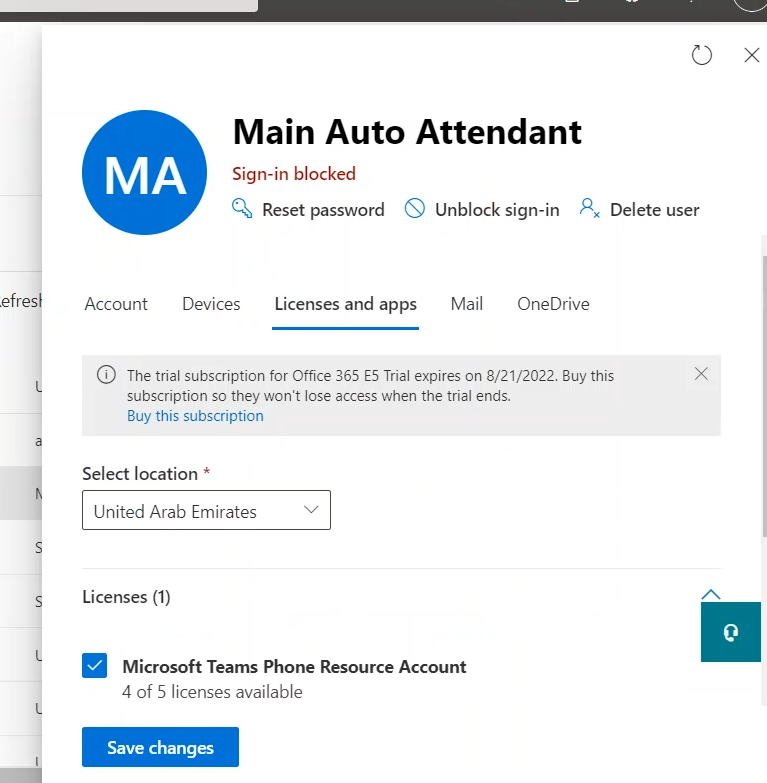Click the Reset password key icon

pyautogui.click(x=242, y=209)
